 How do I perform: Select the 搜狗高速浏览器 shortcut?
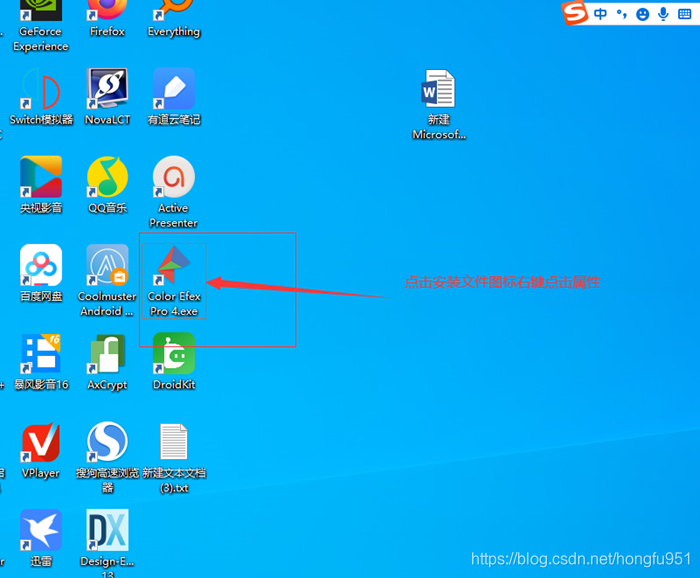pos(107,457)
